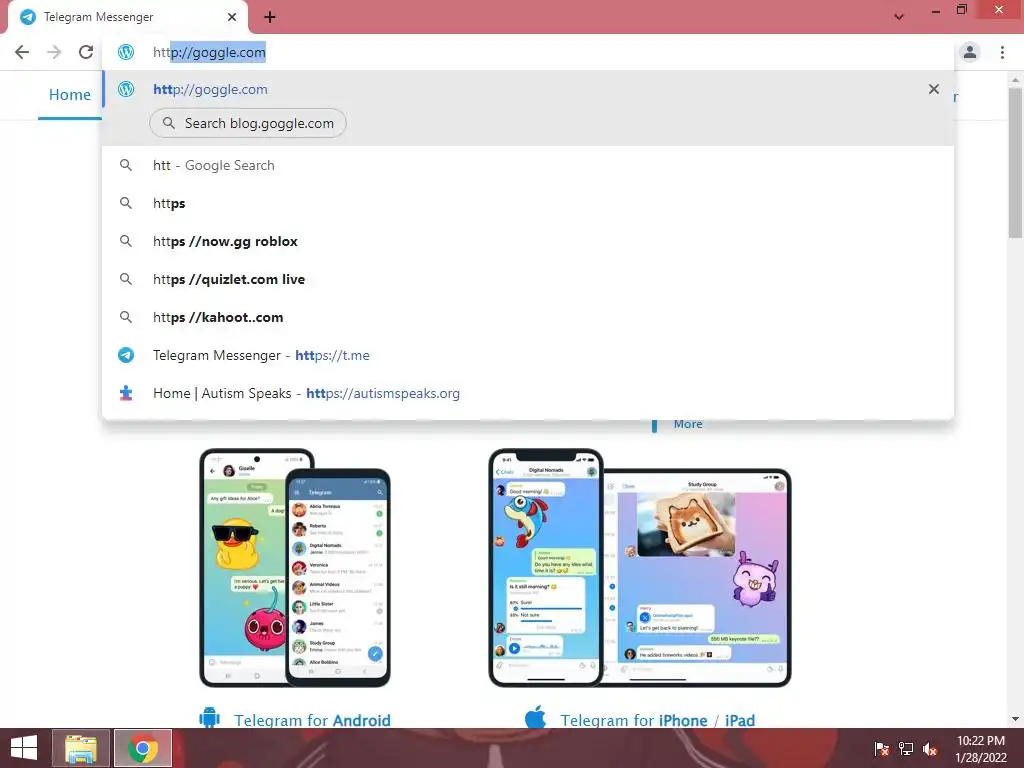Choose 'https //quizlet.com live' suggestion
The image size is (1024, 768).
tap(528, 279)
